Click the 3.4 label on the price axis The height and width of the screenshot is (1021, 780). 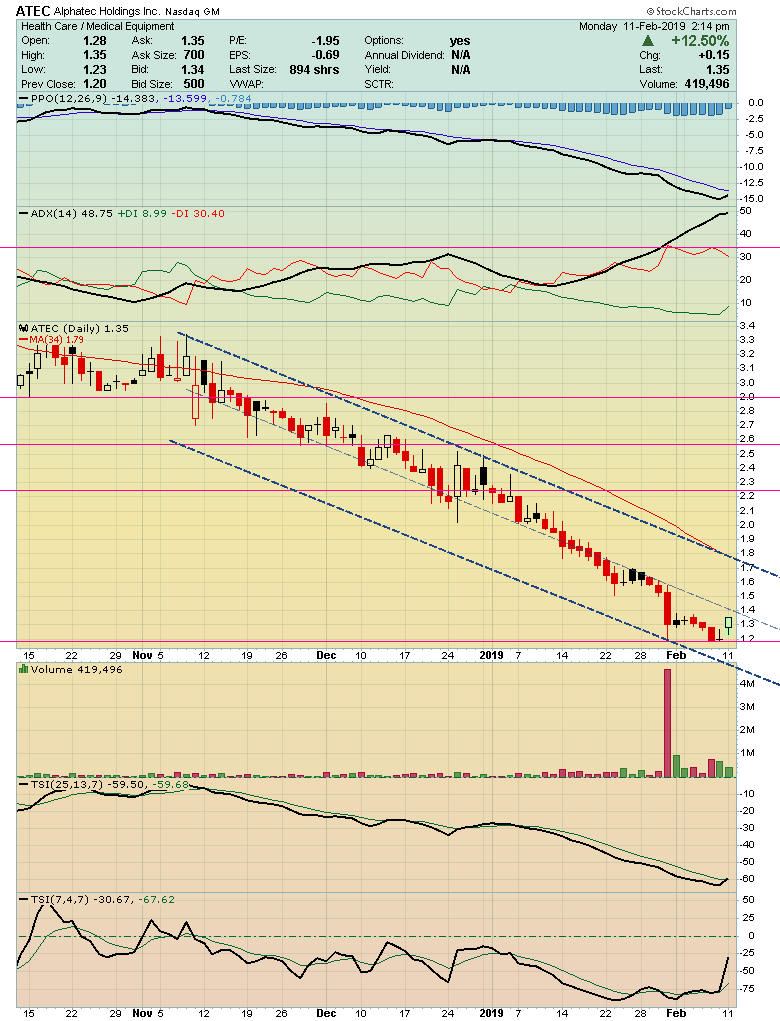[747, 326]
